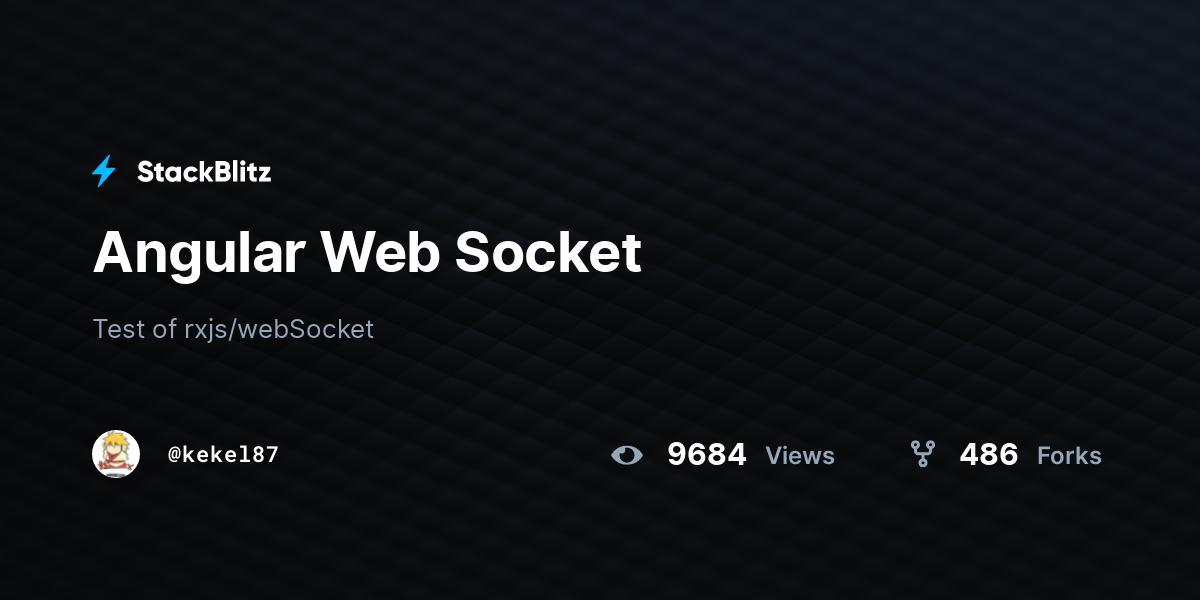Screen dimensions: 1200x600
Task: Select the @kekel87 username
Action: 223,454
